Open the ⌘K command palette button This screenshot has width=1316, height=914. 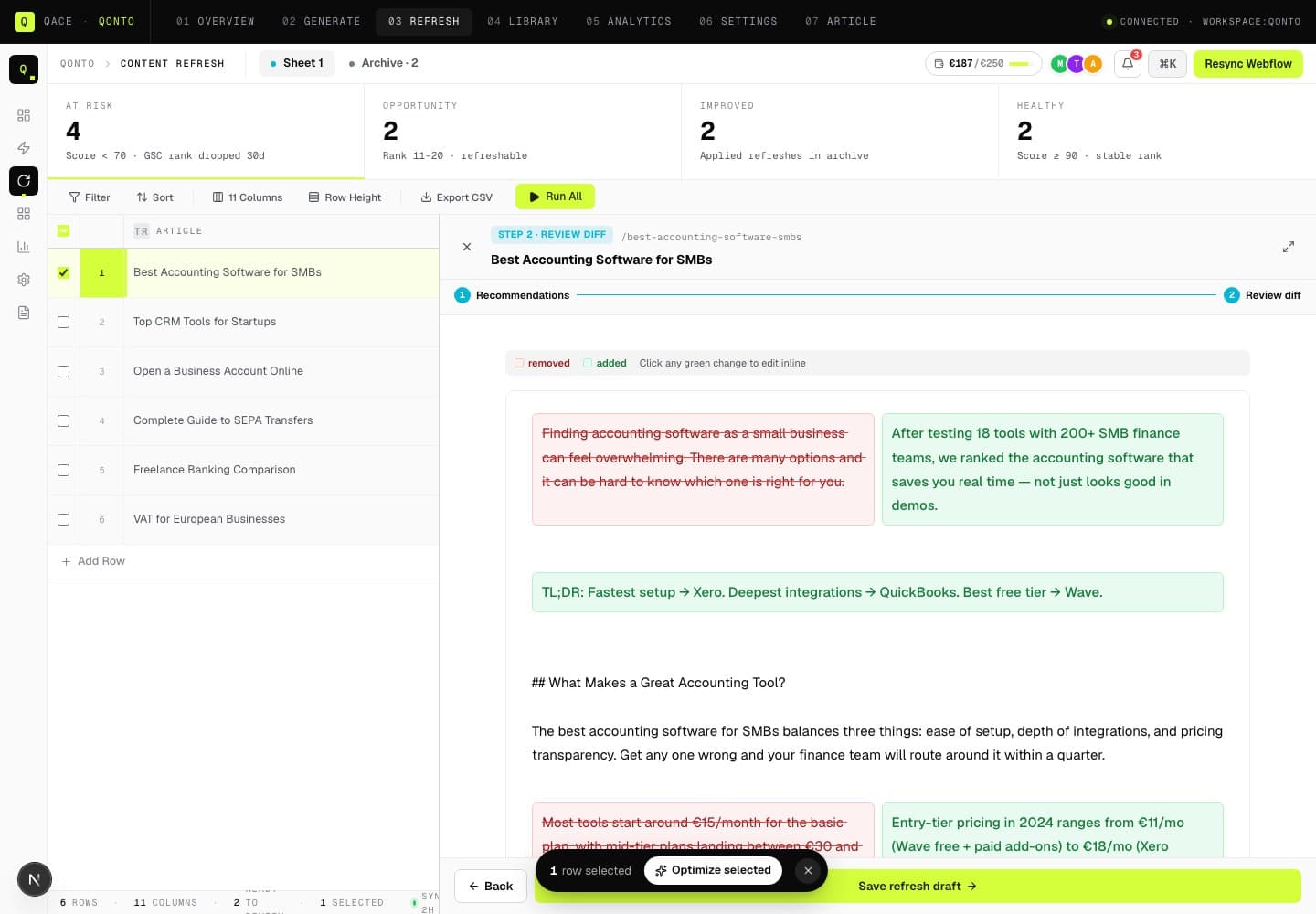tap(1167, 64)
